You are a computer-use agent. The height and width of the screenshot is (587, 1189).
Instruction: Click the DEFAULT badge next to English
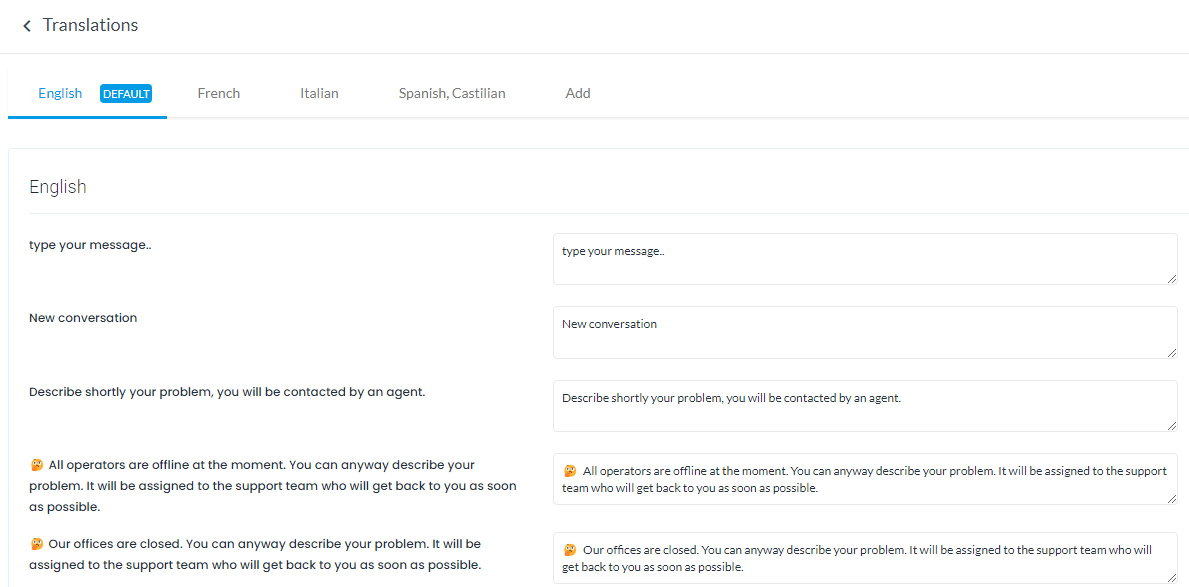click(126, 94)
